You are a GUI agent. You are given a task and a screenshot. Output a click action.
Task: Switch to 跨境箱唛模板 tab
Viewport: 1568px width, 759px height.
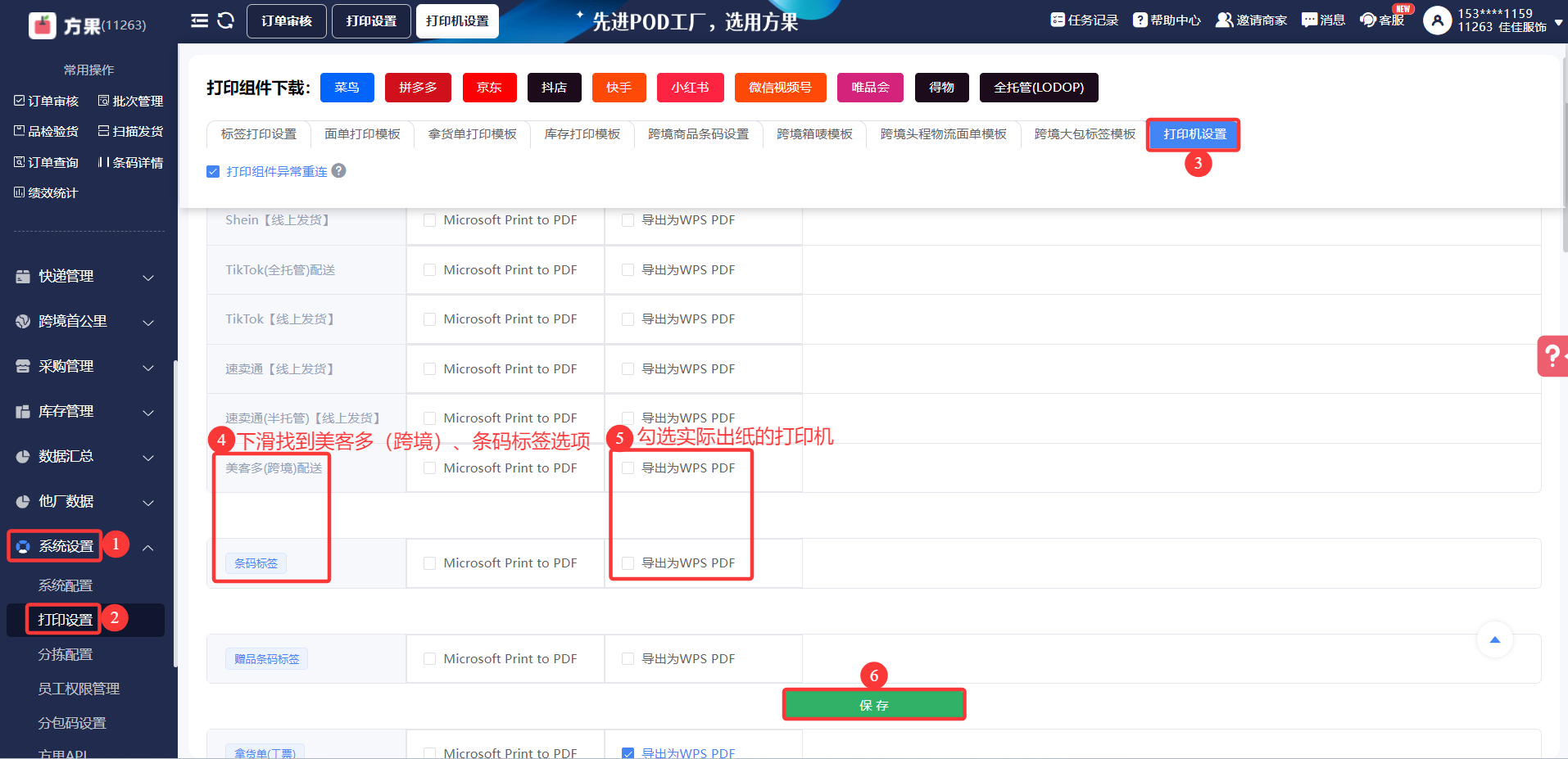[814, 134]
